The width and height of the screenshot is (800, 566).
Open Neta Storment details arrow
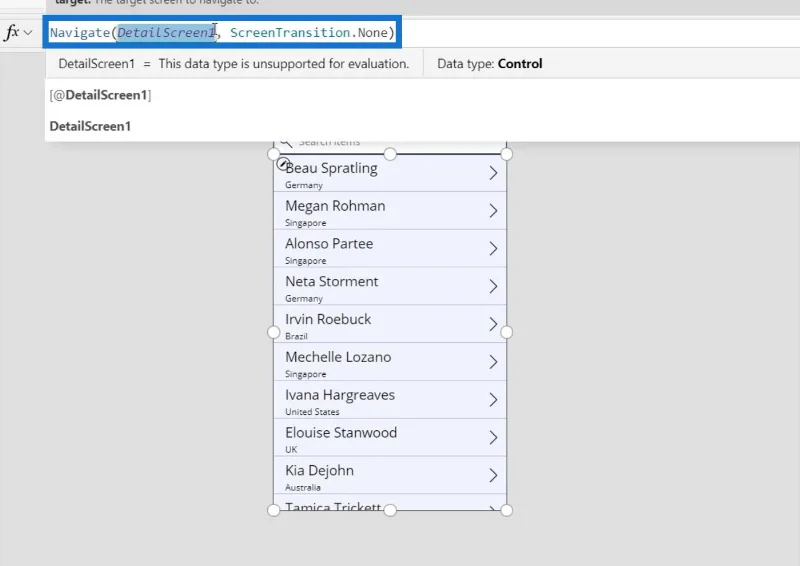[493, 286]
